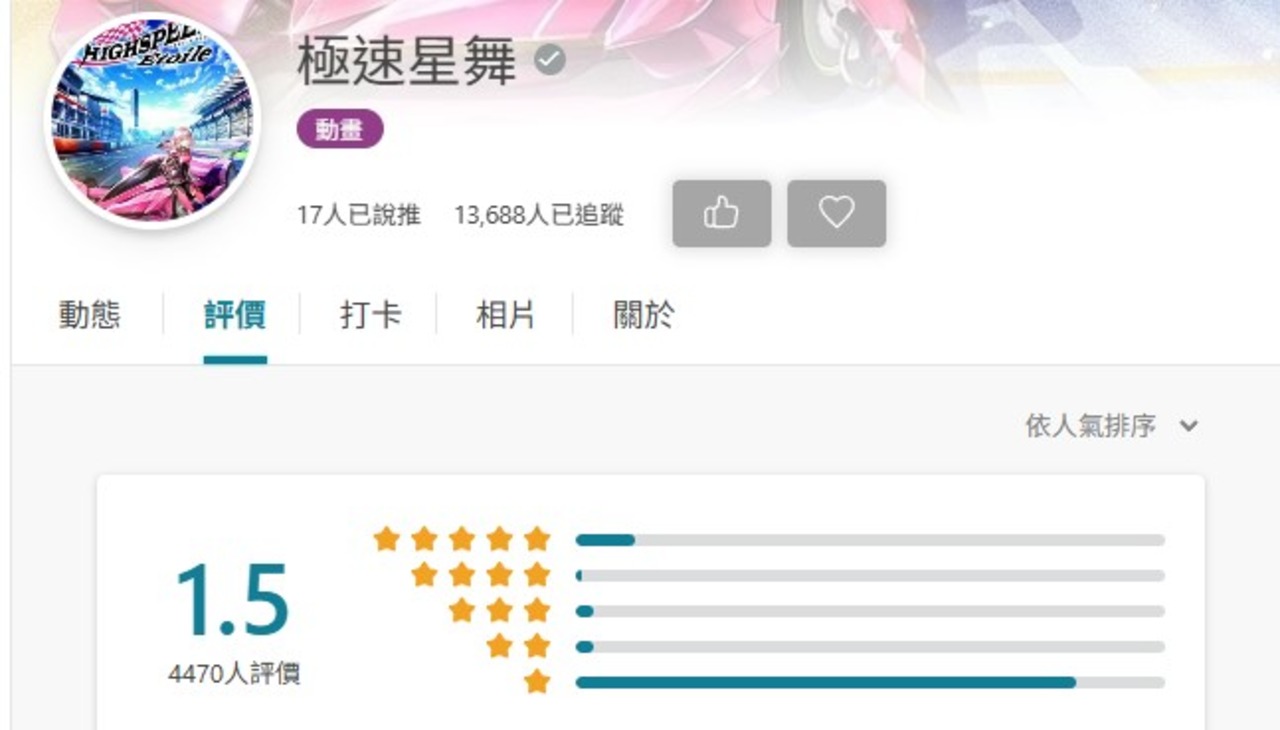The width and height of the screenshot is (1280, 730).
Task: Click the one-star rating progress bar
Action: point(870,682)
